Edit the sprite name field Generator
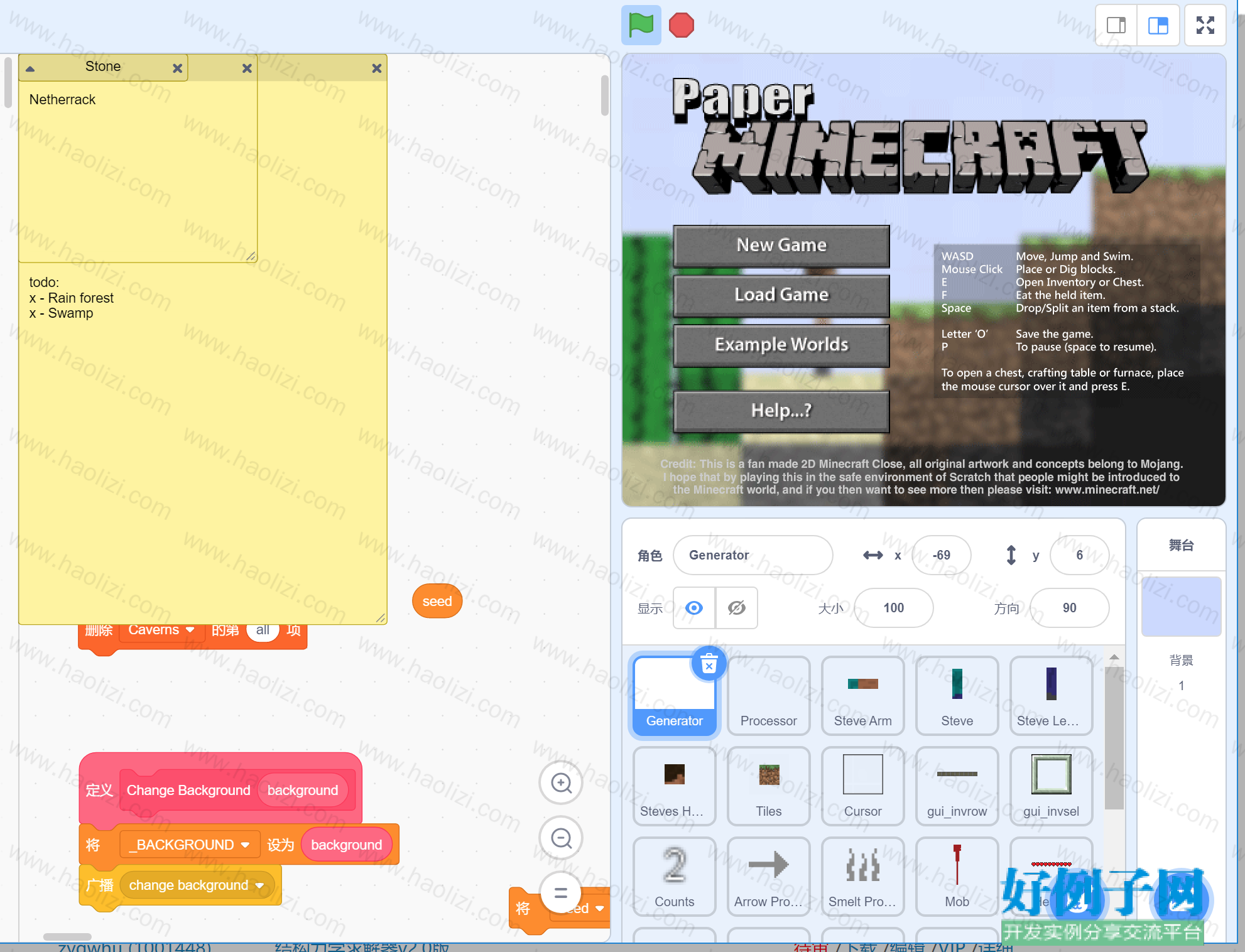Image resolution: width=1245 pixels, height=952 pixels. (x=753, y=555)
